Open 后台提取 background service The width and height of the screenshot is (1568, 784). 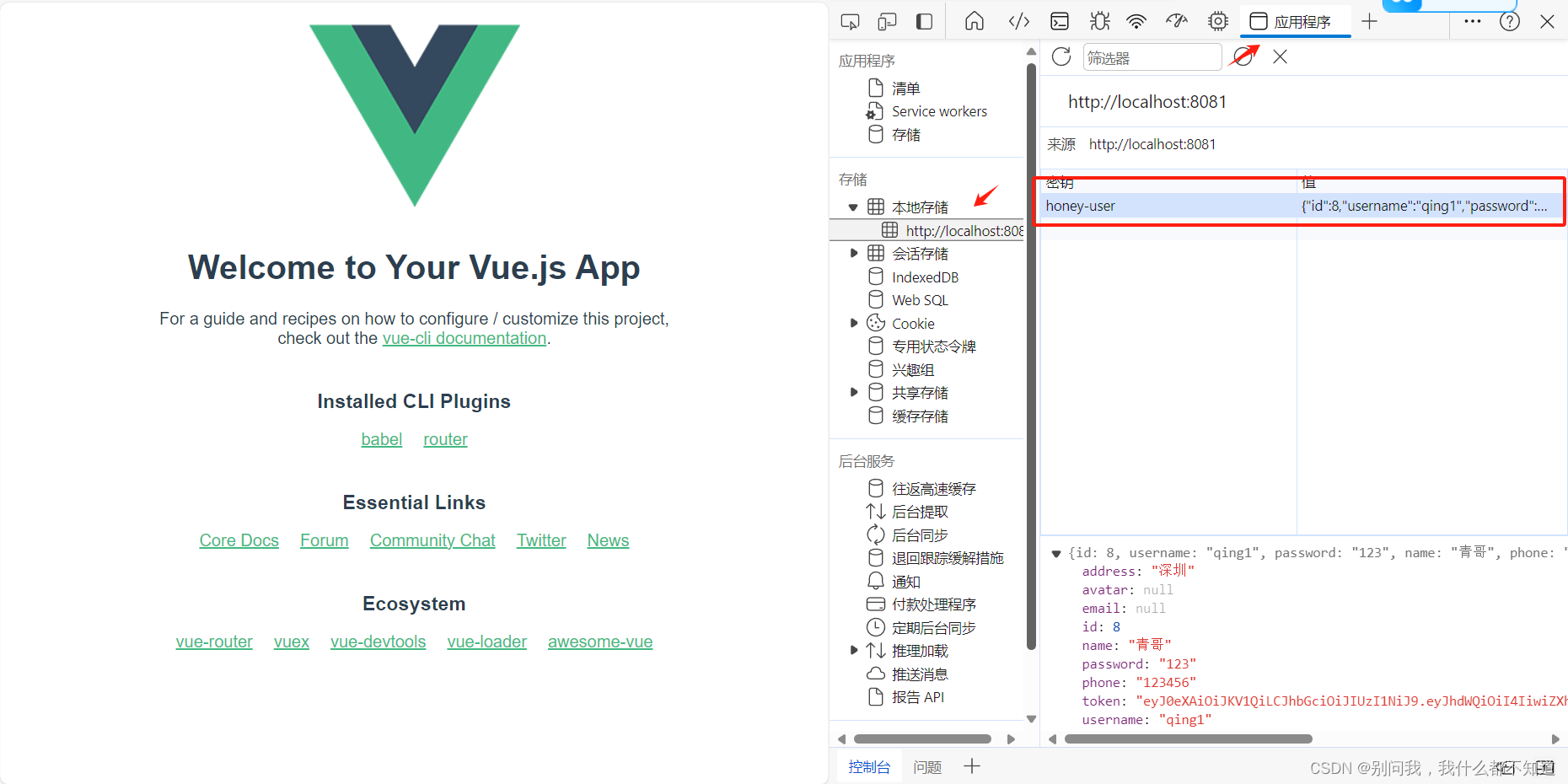[920, 512]
